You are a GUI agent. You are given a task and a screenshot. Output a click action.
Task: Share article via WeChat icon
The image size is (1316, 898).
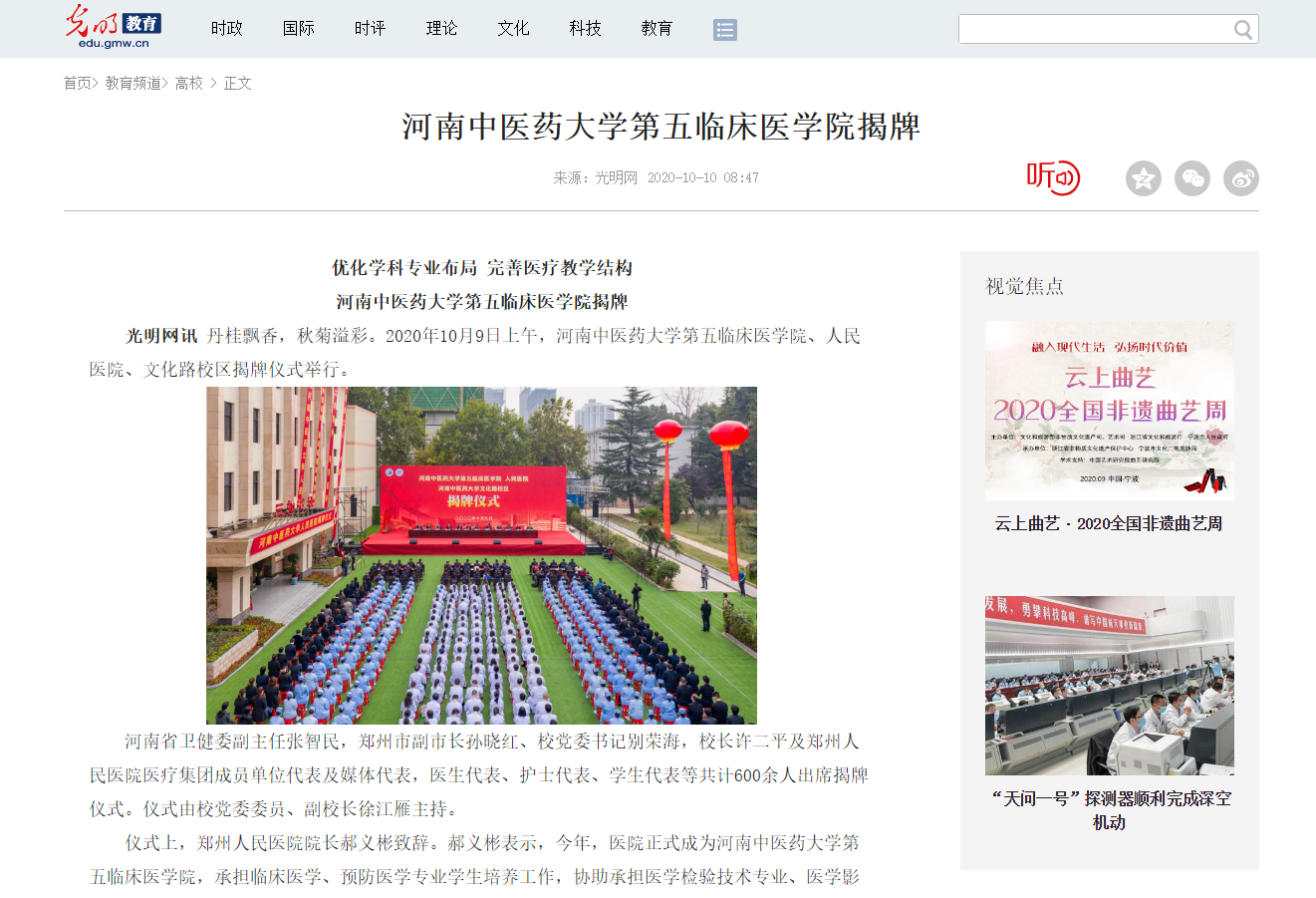[1191, 178]
